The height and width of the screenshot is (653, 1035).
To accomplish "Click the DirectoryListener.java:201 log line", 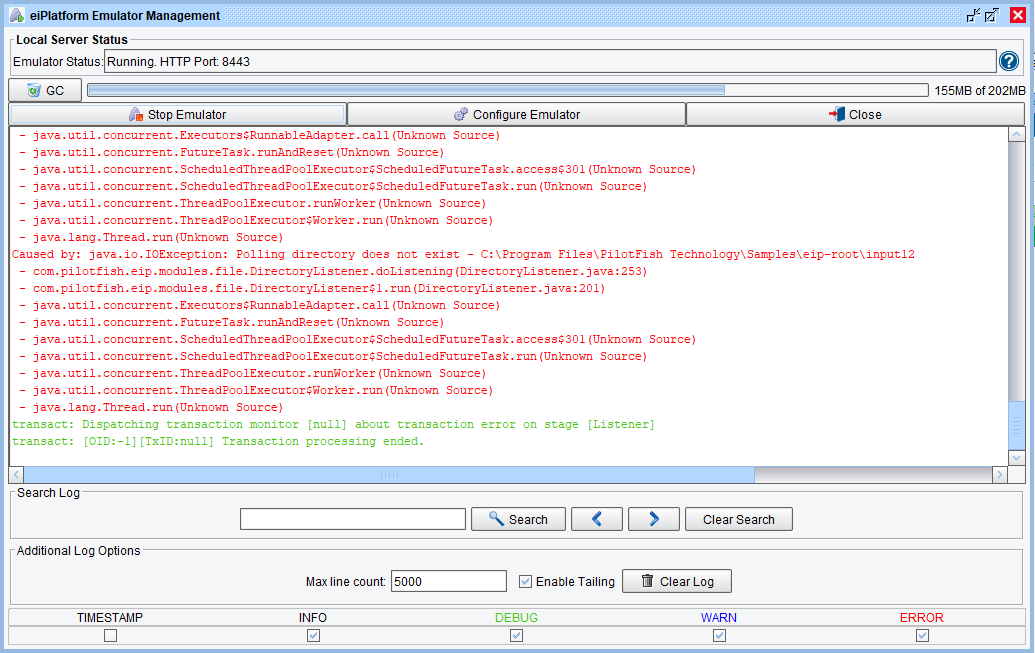I will [312, 289].
